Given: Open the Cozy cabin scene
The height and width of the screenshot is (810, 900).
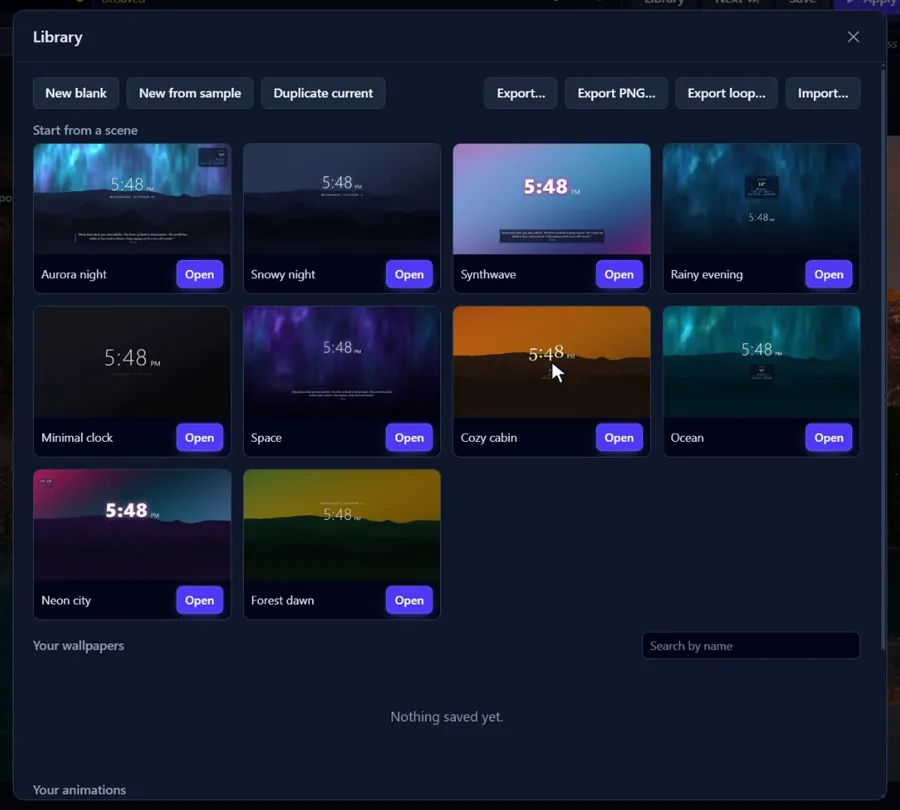Looking at the screenshot, I should tap(619, 437).
